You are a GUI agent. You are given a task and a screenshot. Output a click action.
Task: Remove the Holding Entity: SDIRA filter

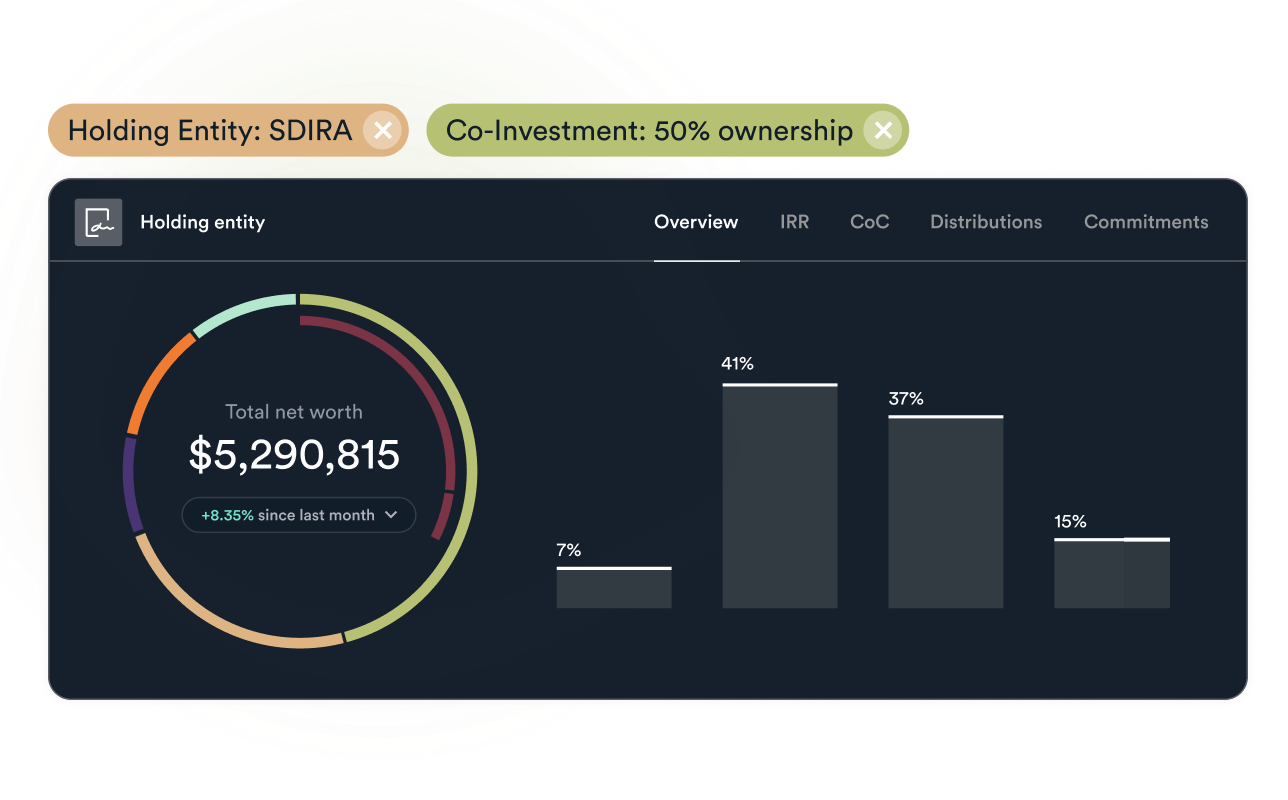click(382, 131)
